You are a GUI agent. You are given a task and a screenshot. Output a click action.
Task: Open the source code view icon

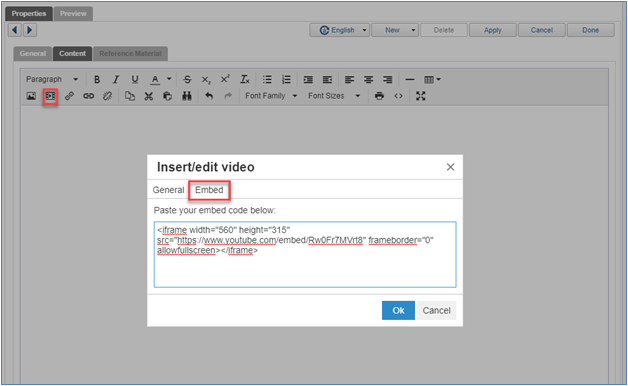pos(398,96)
